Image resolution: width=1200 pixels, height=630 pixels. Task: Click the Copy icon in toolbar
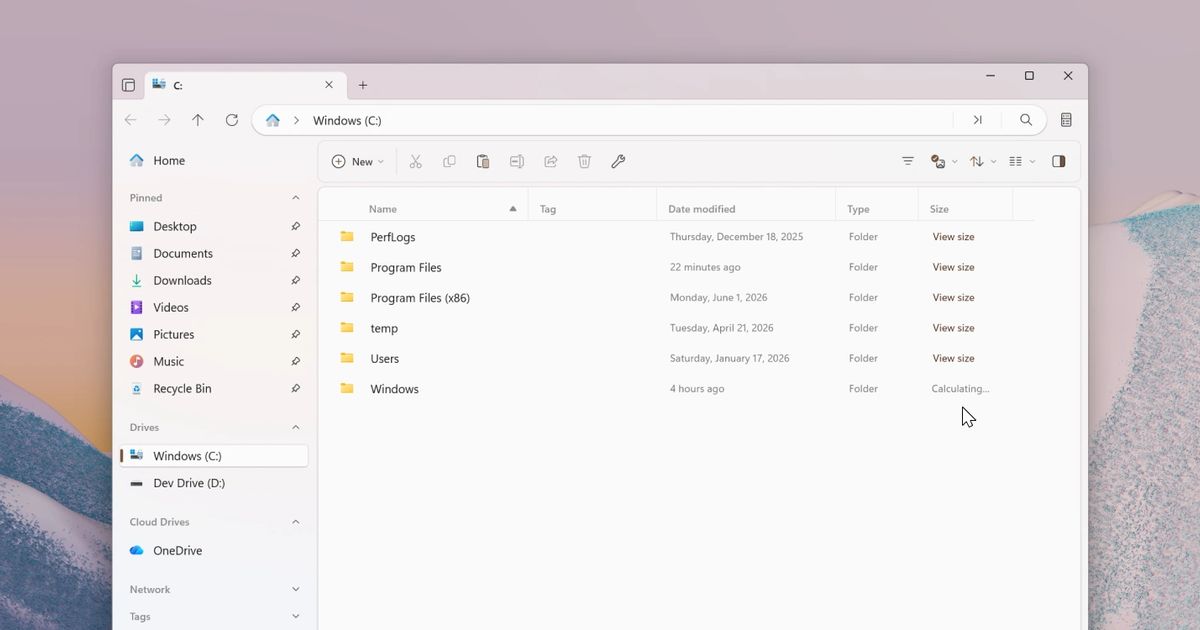(450, 161)
